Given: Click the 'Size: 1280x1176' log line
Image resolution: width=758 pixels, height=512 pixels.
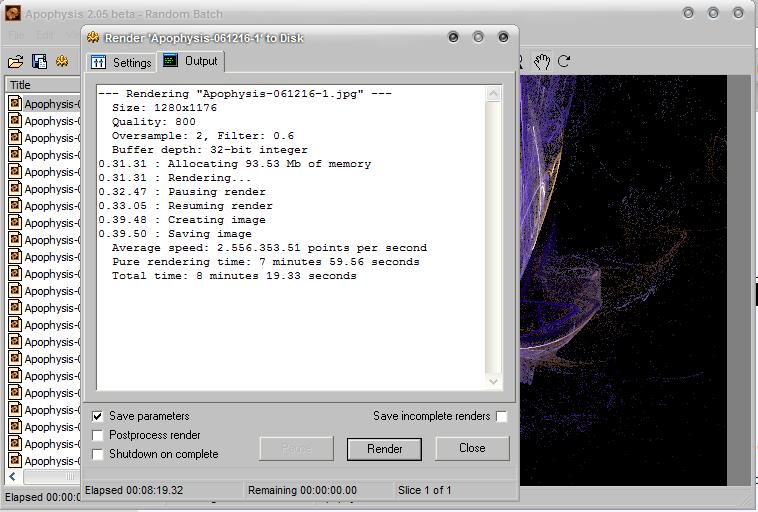Looking at the screenshot, I should click(164, 108).
